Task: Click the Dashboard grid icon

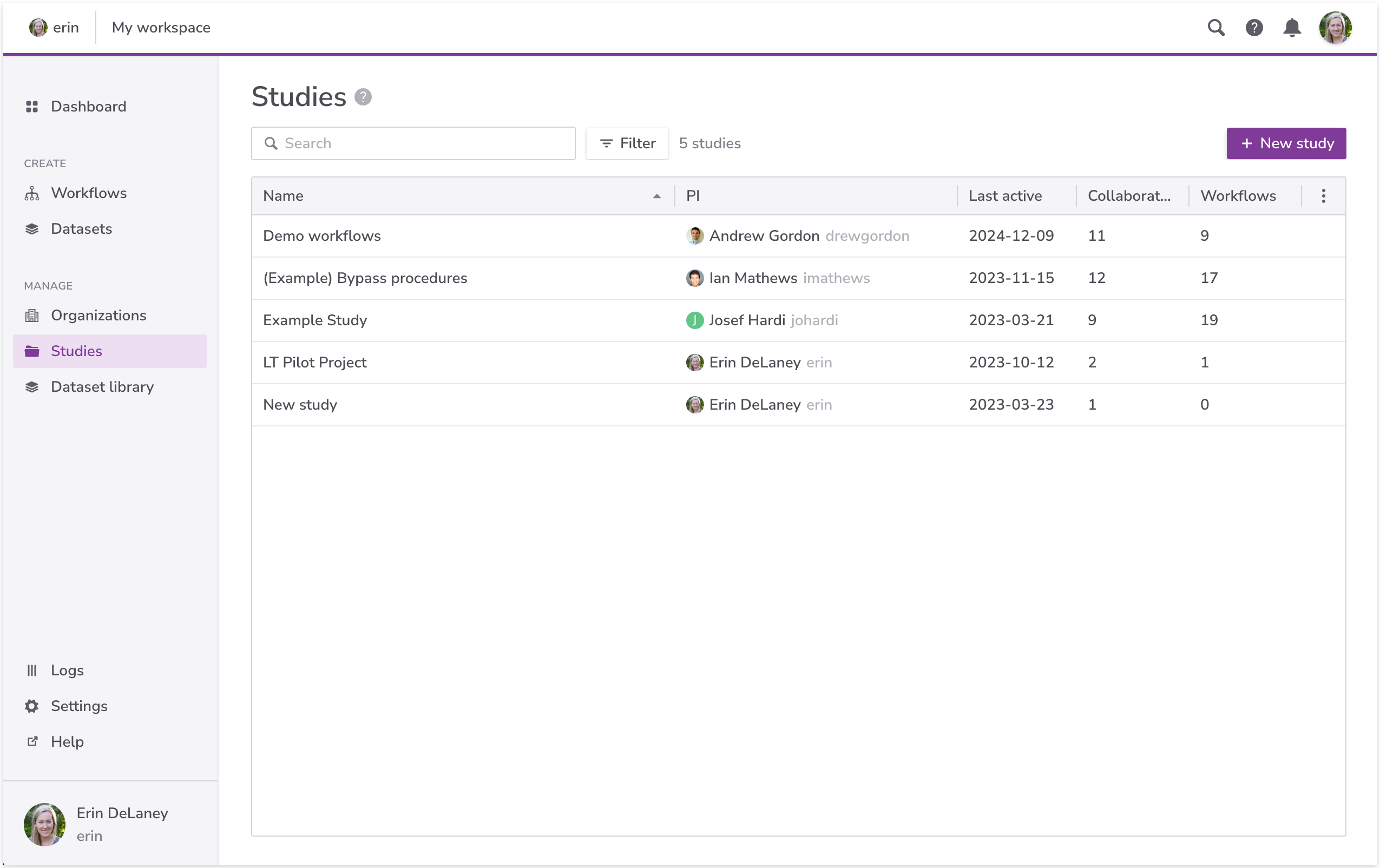Action: [32, 107]
